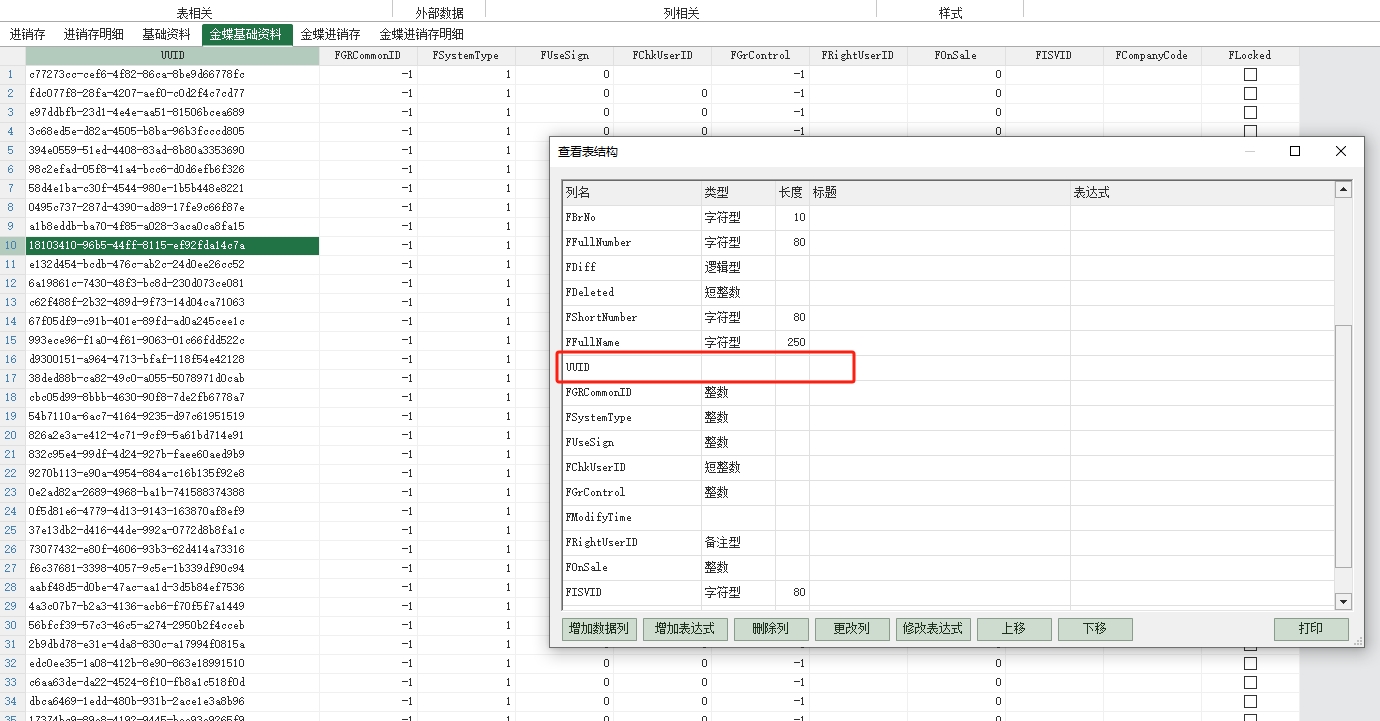The image size is (1380, 721).
Task: Maximize the 查看表结构 dialog
Action: point(1295,151)
